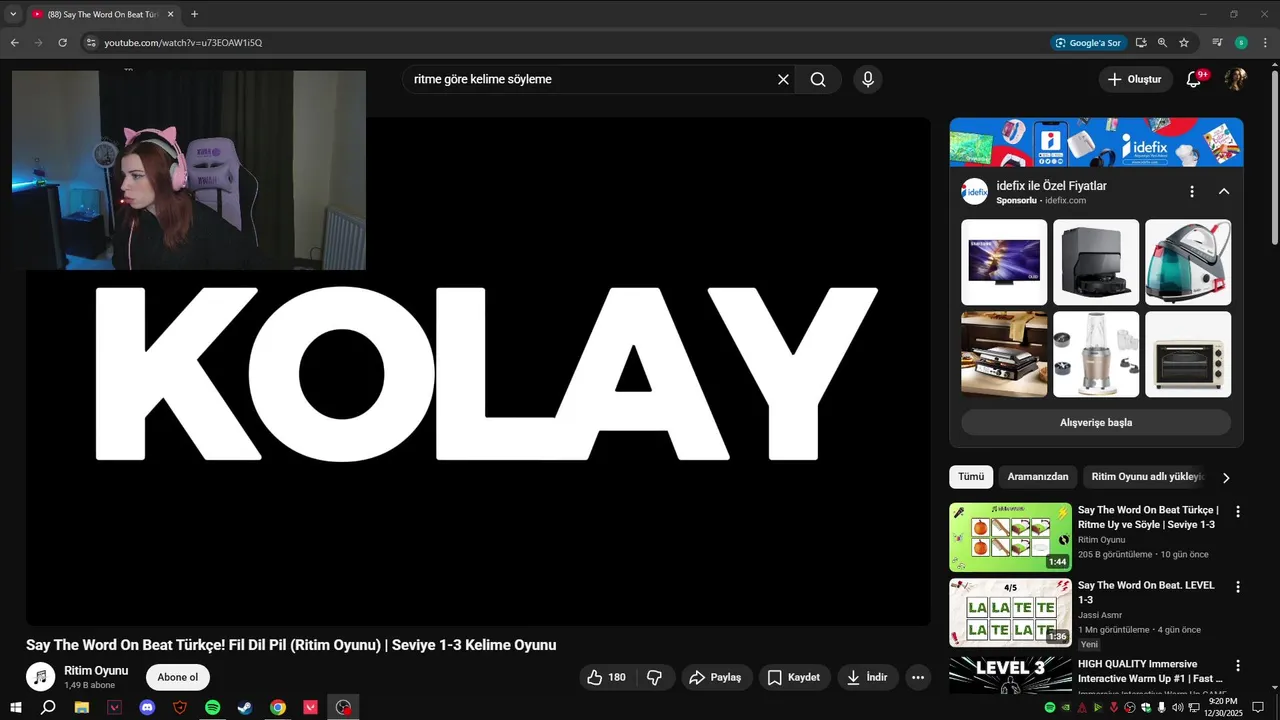Open menu for HIGH QUALITY Immersive video suggestion

1238,666
